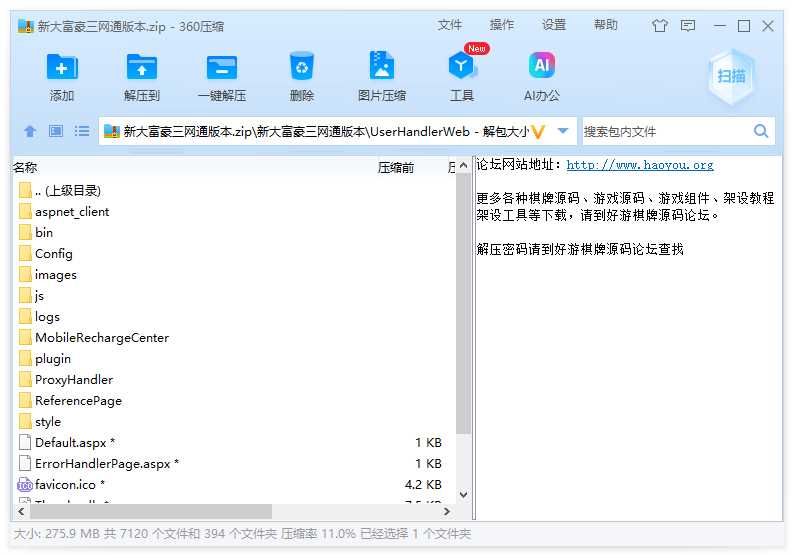Click the horizontal scrollbar right arrow
This screenshot has width=794, height=556.
point(447,511)
